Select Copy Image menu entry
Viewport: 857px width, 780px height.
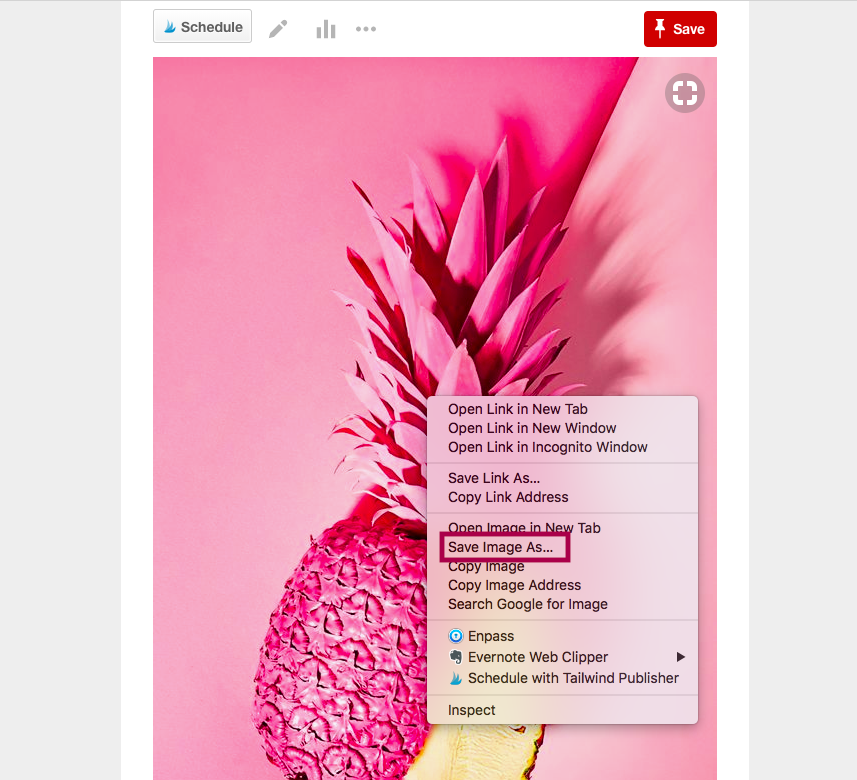click(x=562, y=566)
